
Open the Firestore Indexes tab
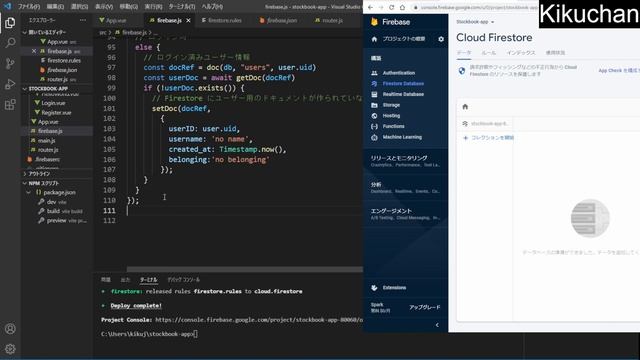pos(521,53)
